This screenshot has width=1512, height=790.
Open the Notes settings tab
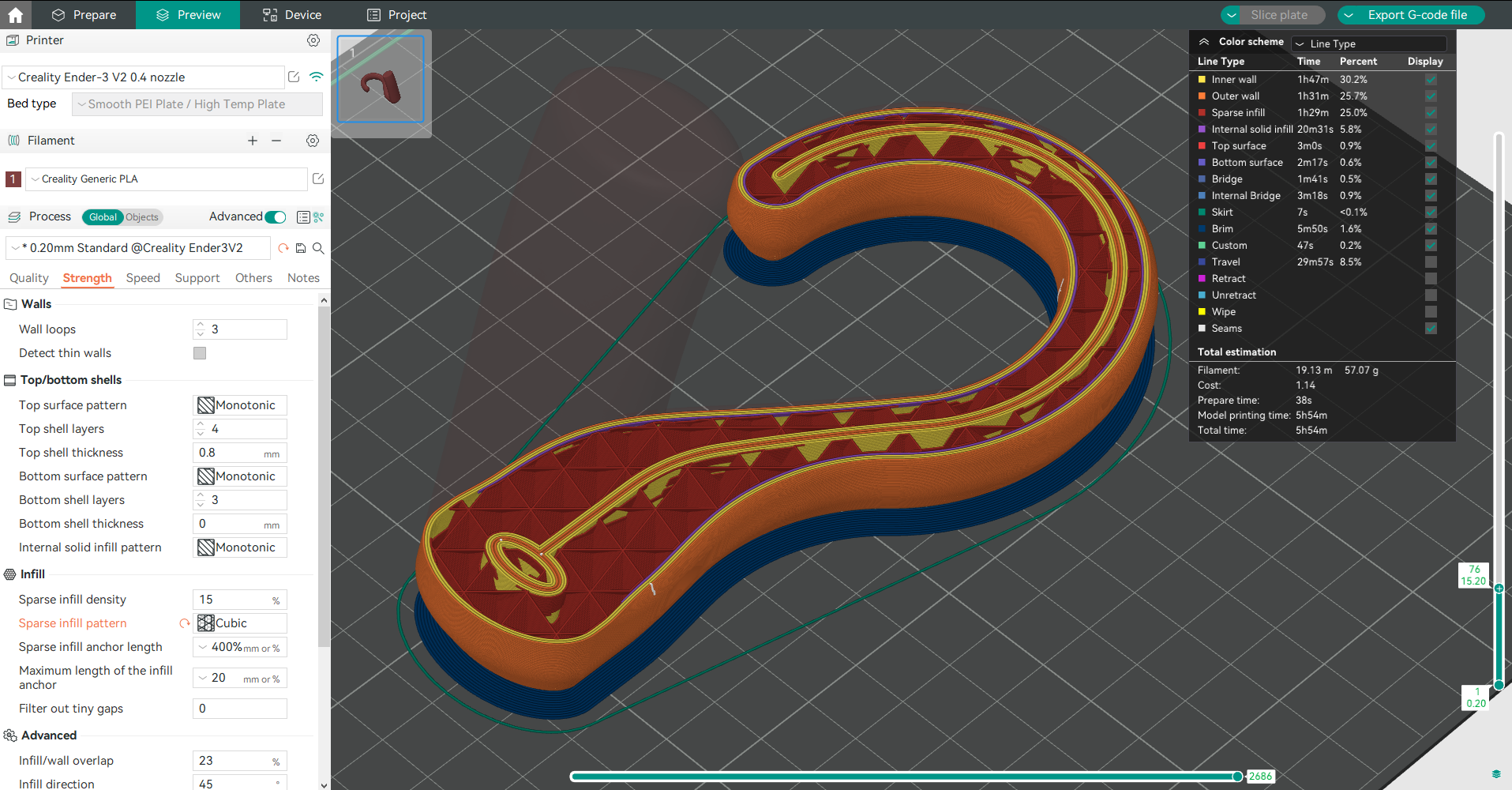point(303,278)
